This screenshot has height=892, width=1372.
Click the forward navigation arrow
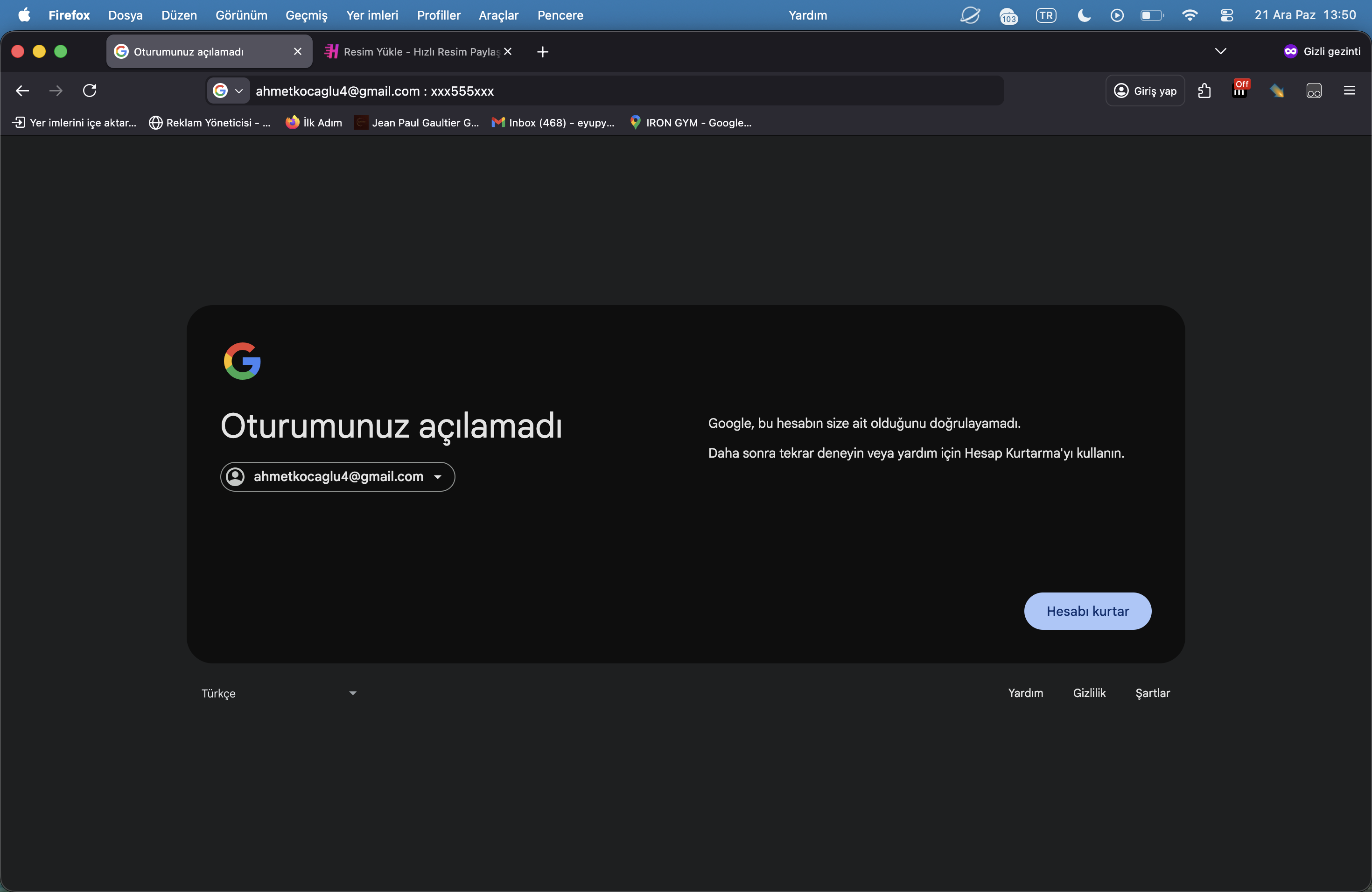click(56, 91)
